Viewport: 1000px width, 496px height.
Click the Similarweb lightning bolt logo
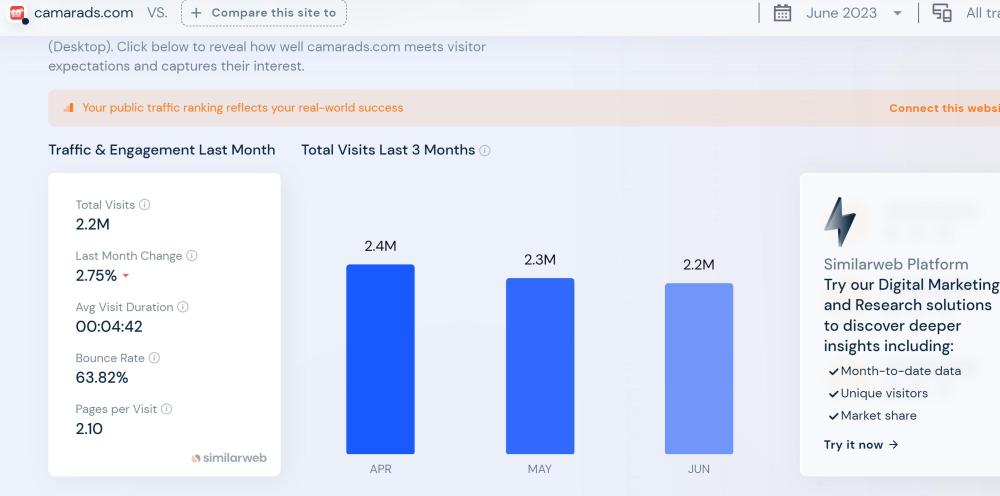point(839,222)
